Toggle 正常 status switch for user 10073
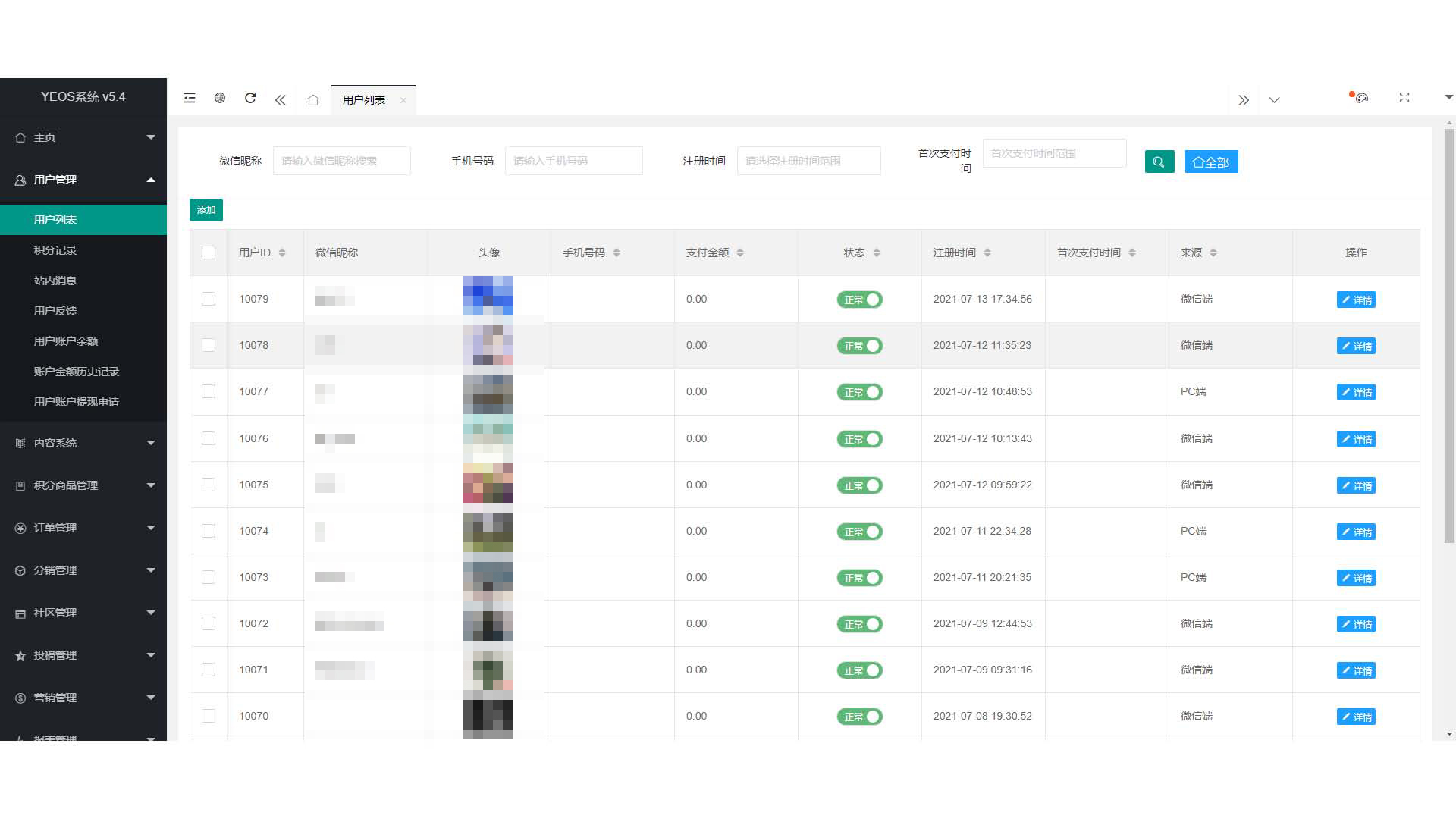This screenshot has width=1456, height=819. [x=860, y=578]
